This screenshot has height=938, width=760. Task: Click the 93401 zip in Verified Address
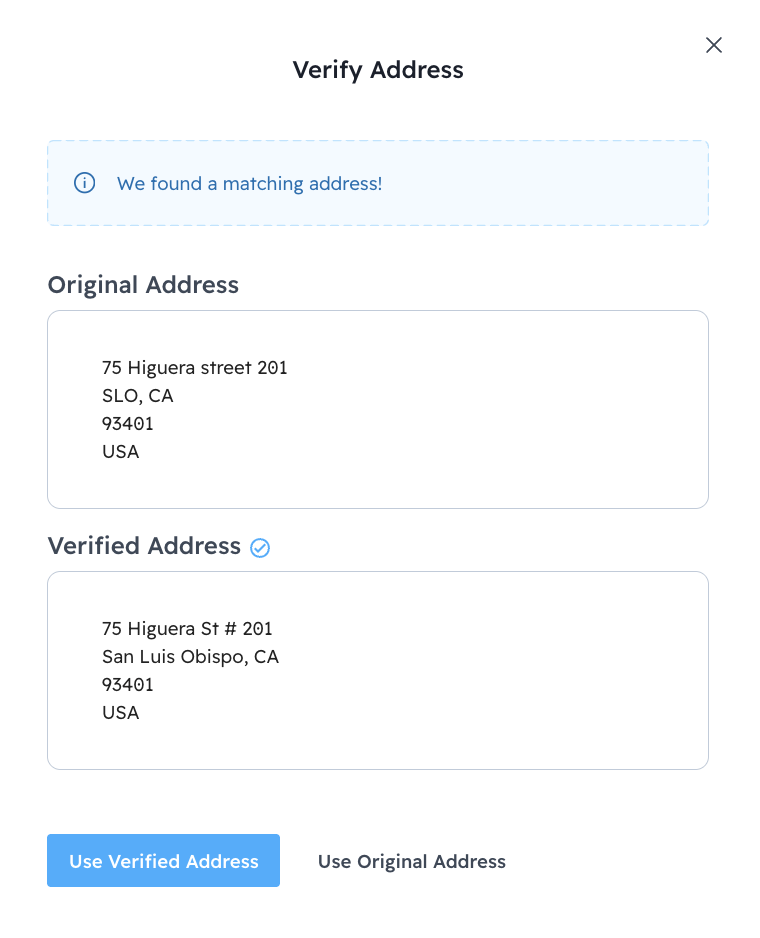click(128, 685)
